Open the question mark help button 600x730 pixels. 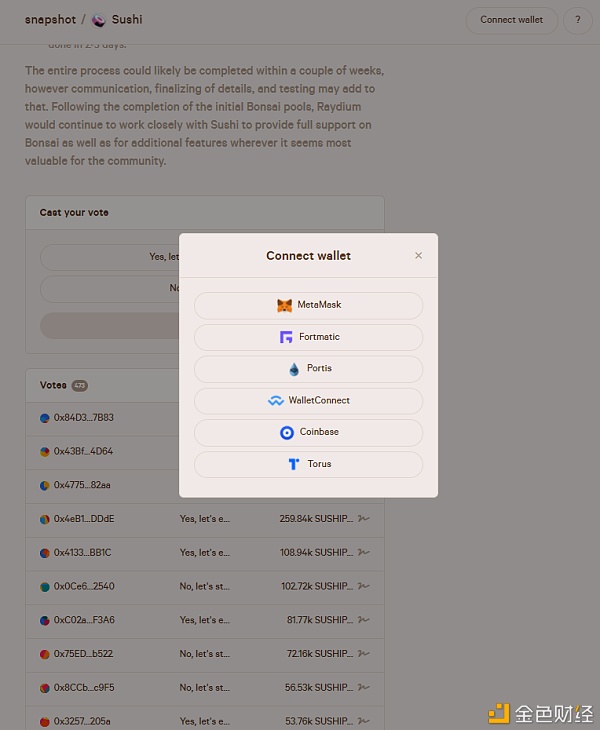tap(578, 20)
